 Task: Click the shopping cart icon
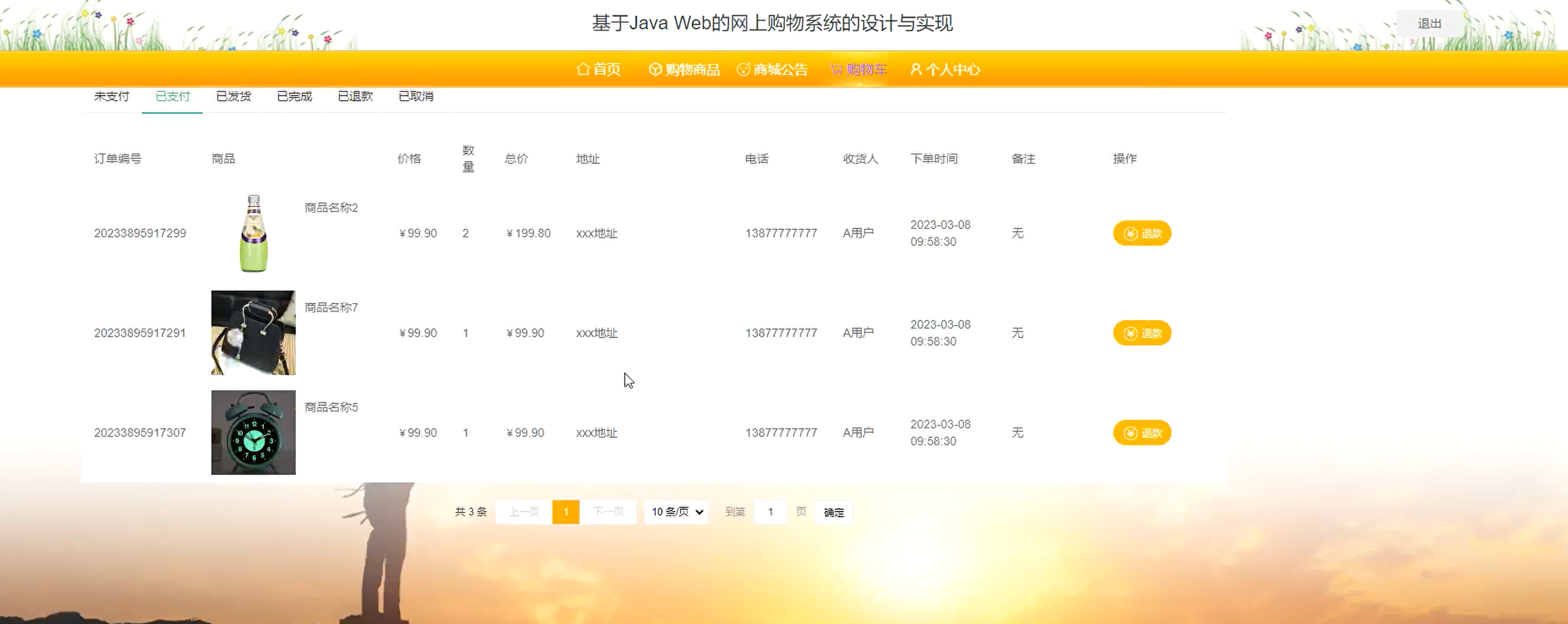[837, 70]
